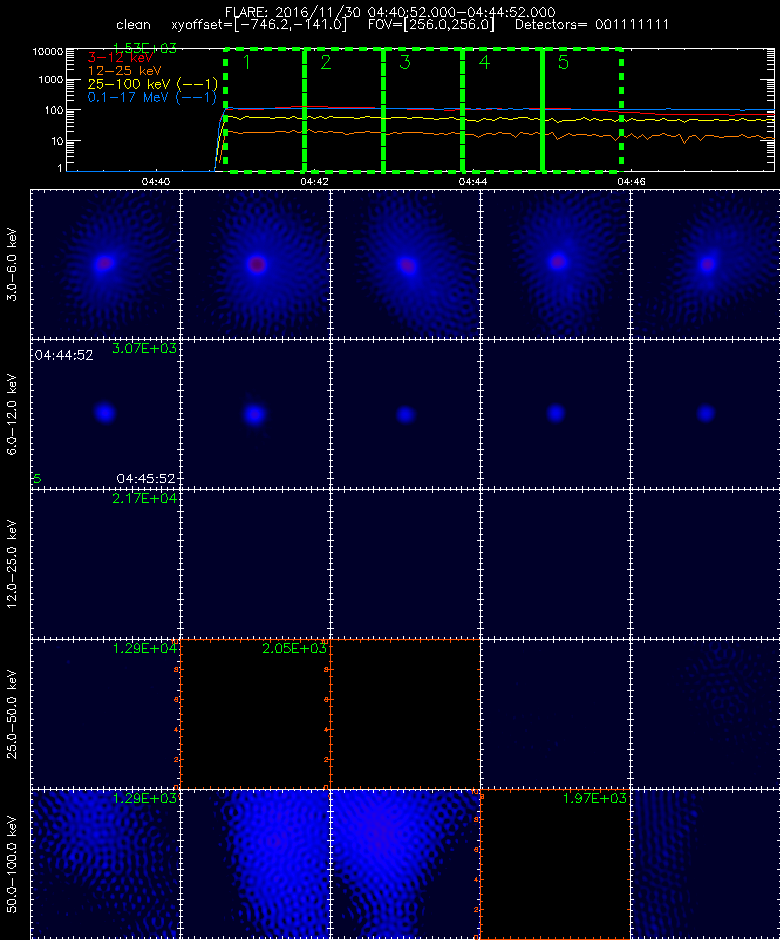Click the '25.0-50.0 keV' row label
Image resolution: width=780 pixels, height=940 pixels.
(x=13, y=715)
